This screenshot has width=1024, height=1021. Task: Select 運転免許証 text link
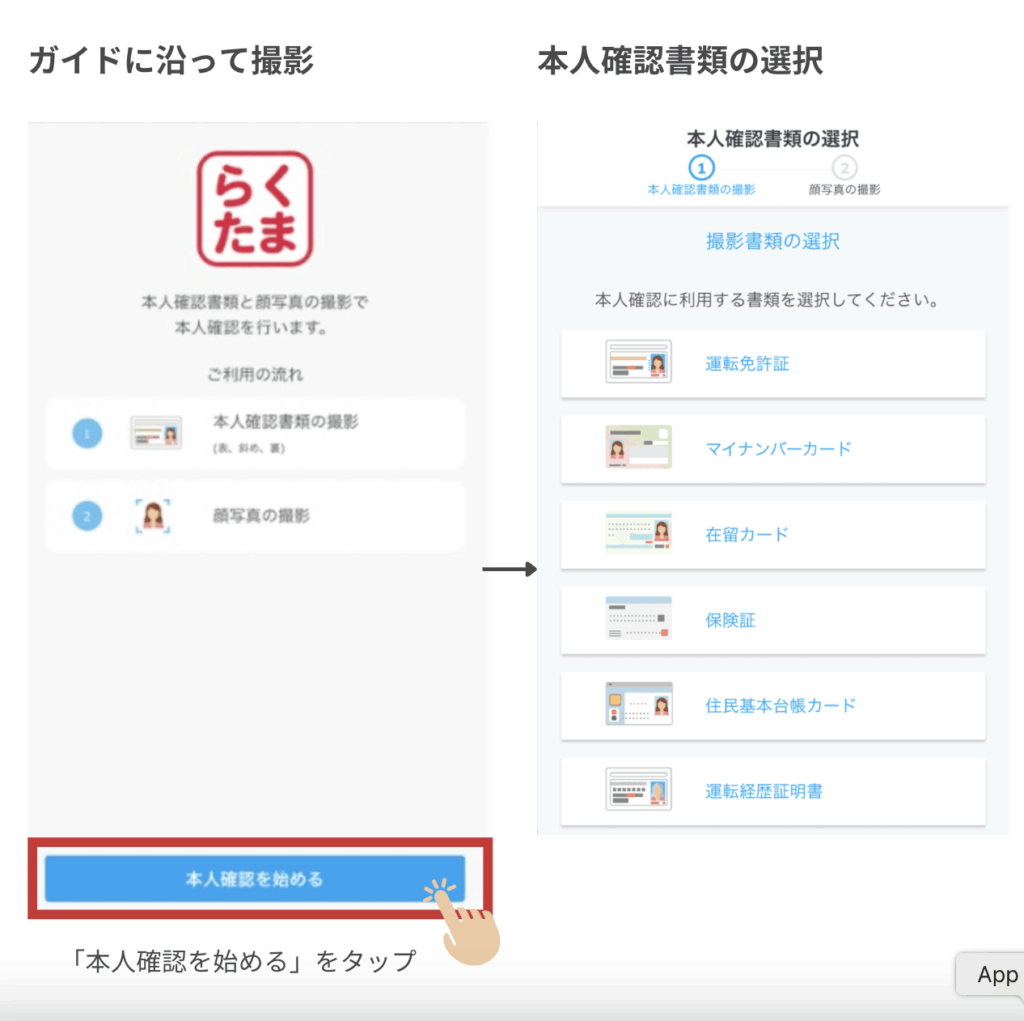(x=747, y=364)
